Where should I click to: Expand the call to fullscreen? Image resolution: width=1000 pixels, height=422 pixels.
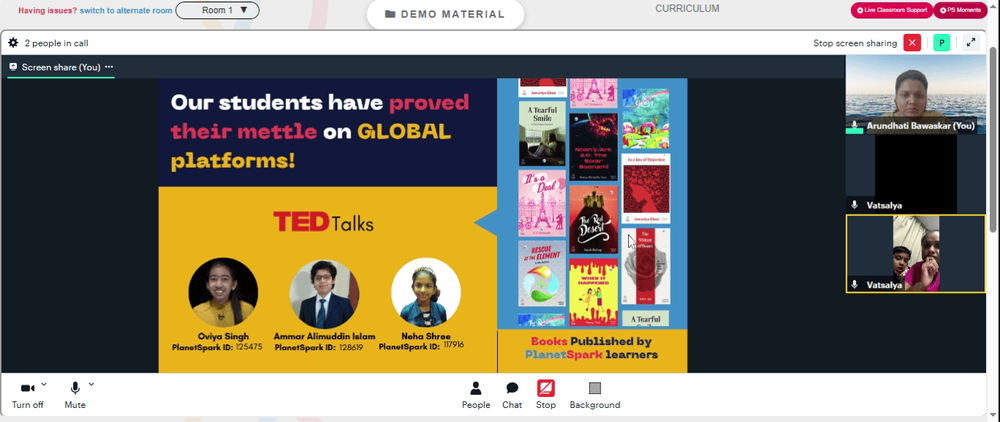971,43
